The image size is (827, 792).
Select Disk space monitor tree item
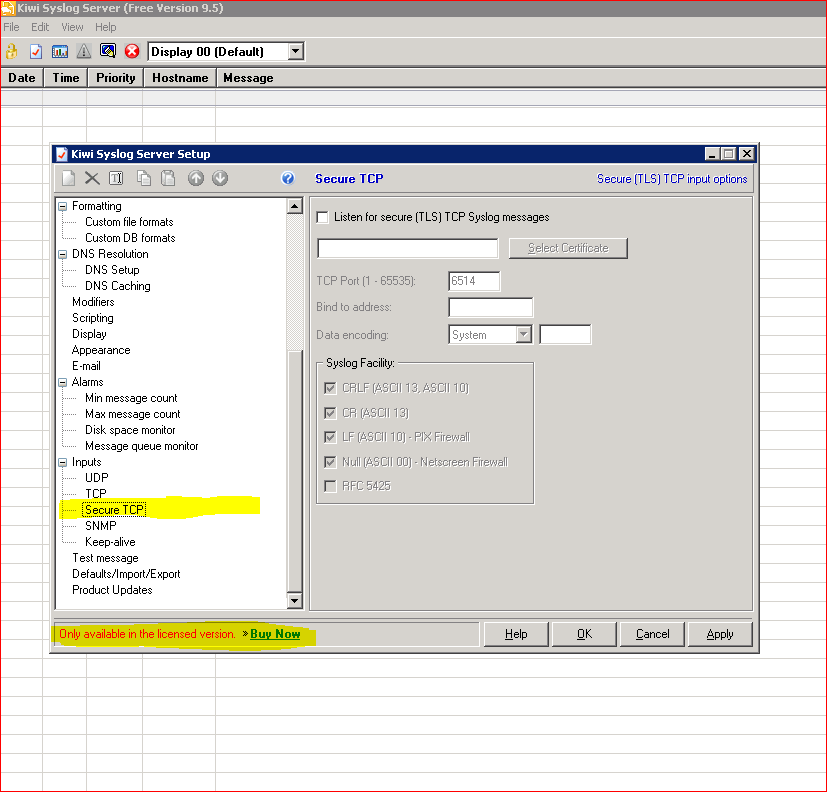(130, 430)
